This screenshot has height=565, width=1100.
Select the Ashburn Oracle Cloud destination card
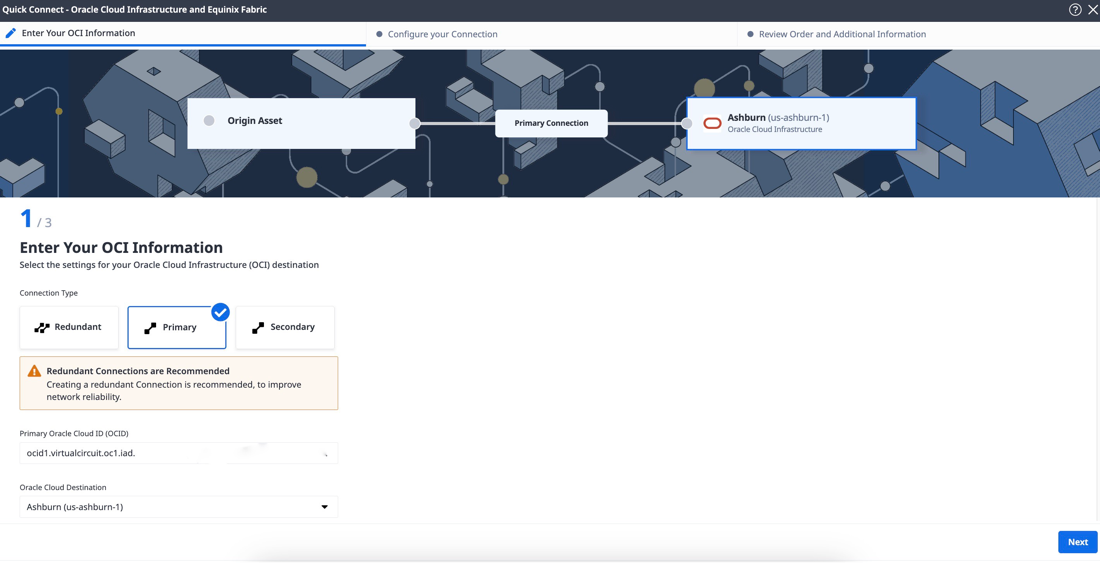click(801, 124)
